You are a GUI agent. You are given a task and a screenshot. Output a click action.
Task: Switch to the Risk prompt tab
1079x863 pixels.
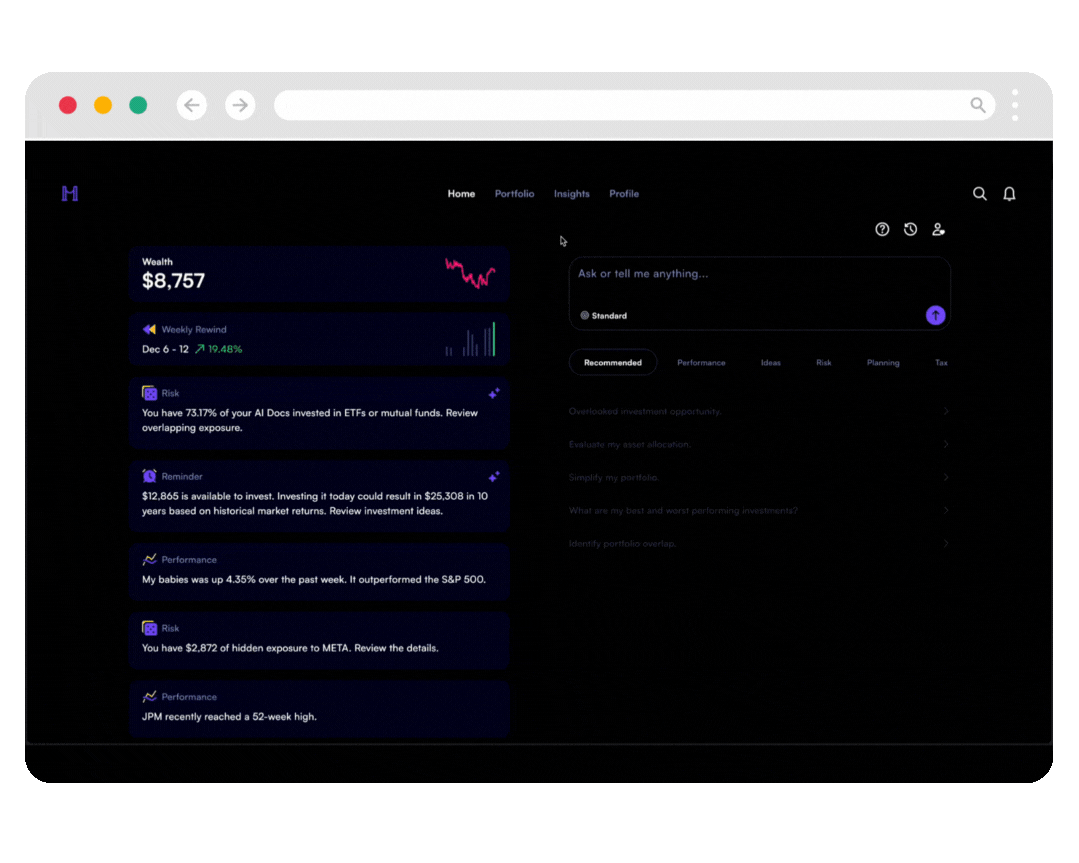(x=823, y=363)
